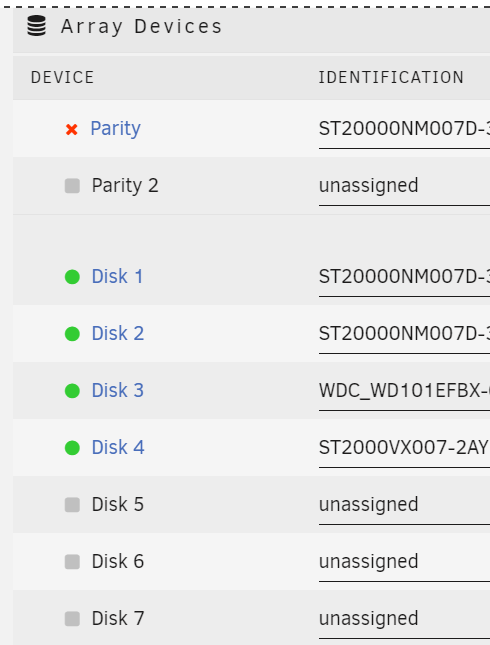The height and width of the screenshot is (645, 490).
Task: Click the Array Devices database icon
Action: [37, 26]
